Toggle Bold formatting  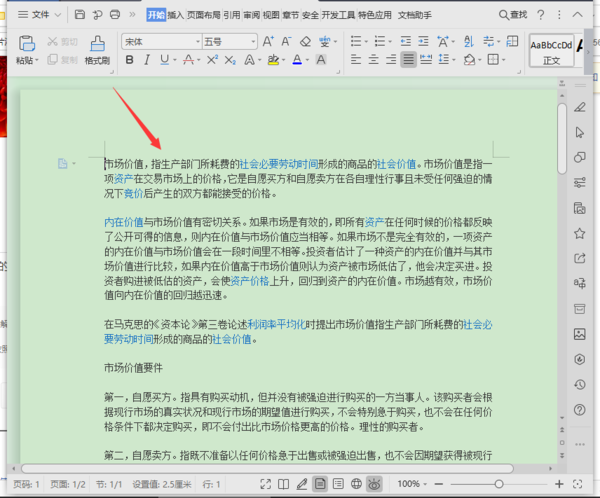(x=130, y=60)
